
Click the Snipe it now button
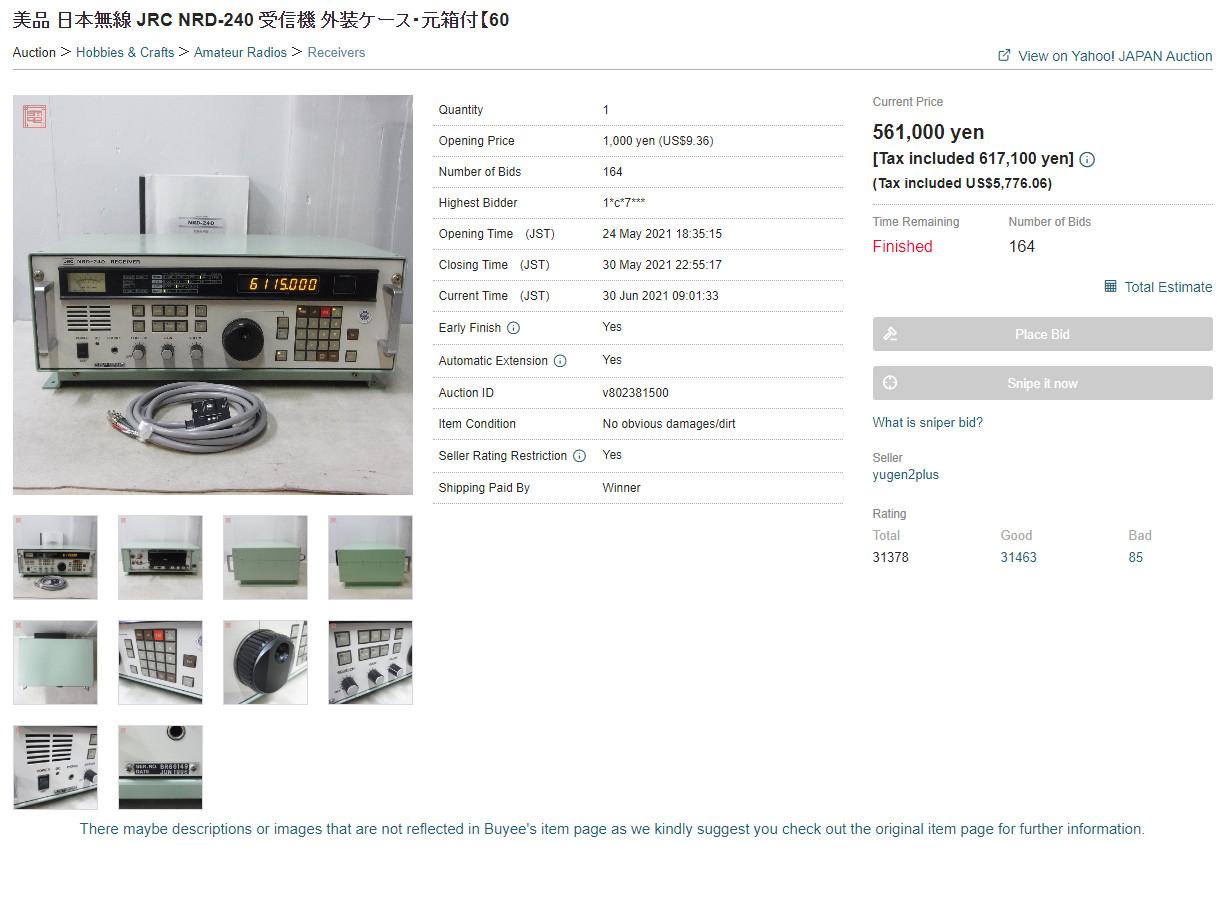[x=1042, y=383]
